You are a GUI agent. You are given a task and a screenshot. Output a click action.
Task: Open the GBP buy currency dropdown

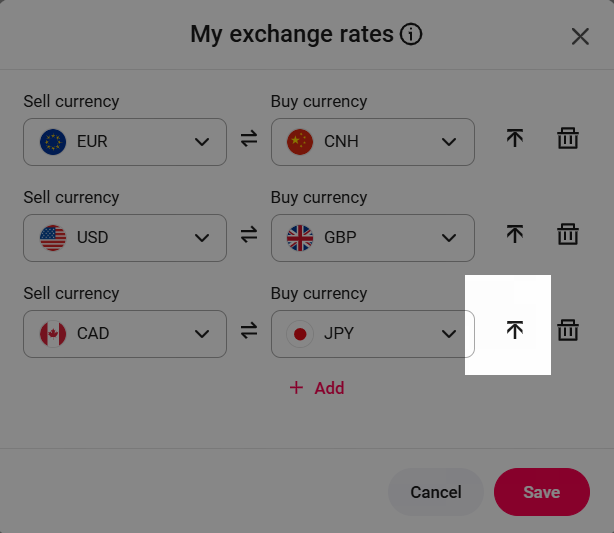click(373, 238)
